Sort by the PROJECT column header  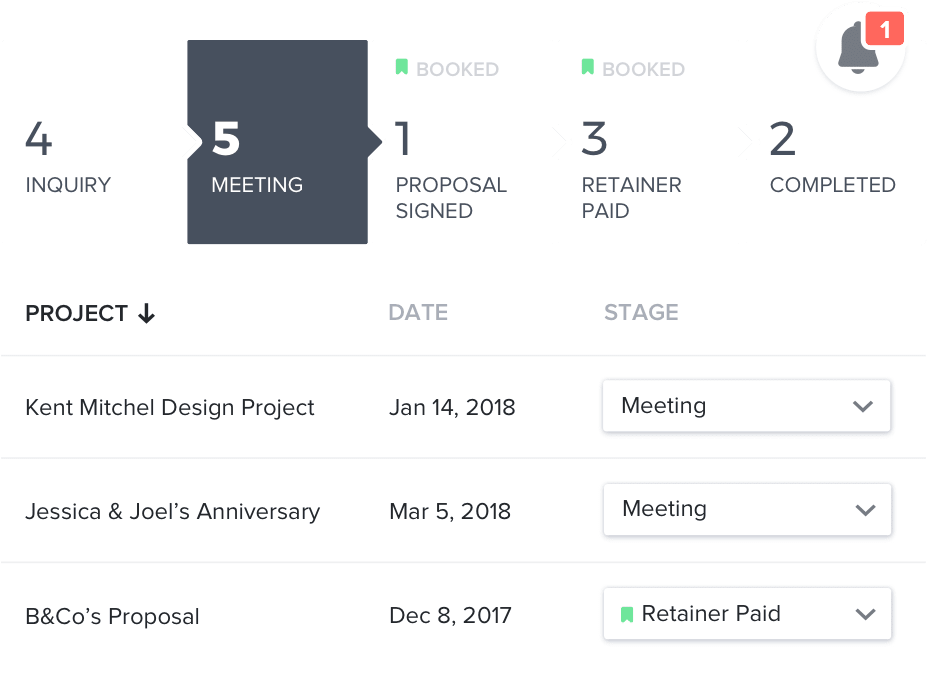tap(76, 313)
